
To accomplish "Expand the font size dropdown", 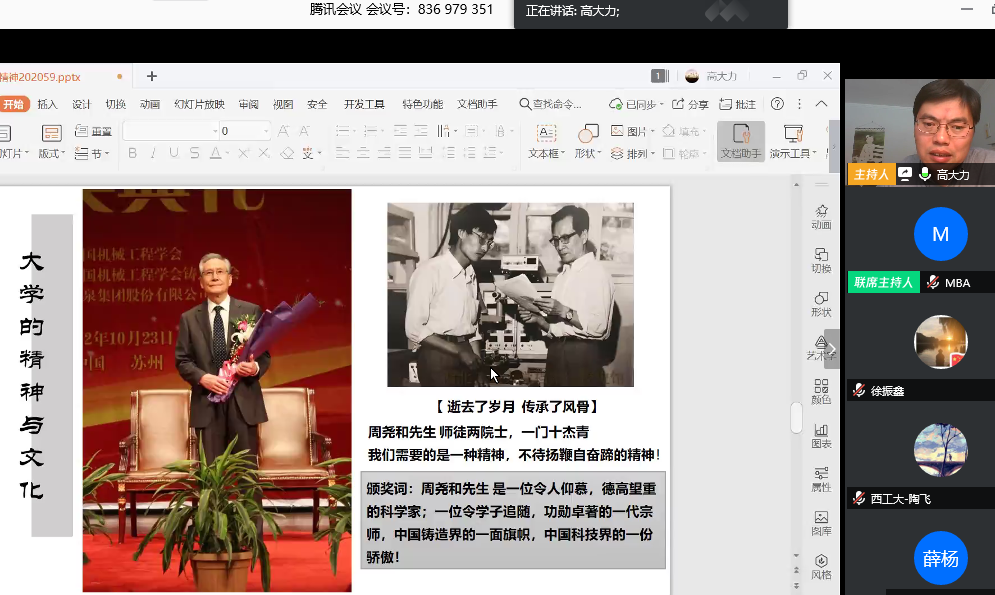I will tap(266, 131).
